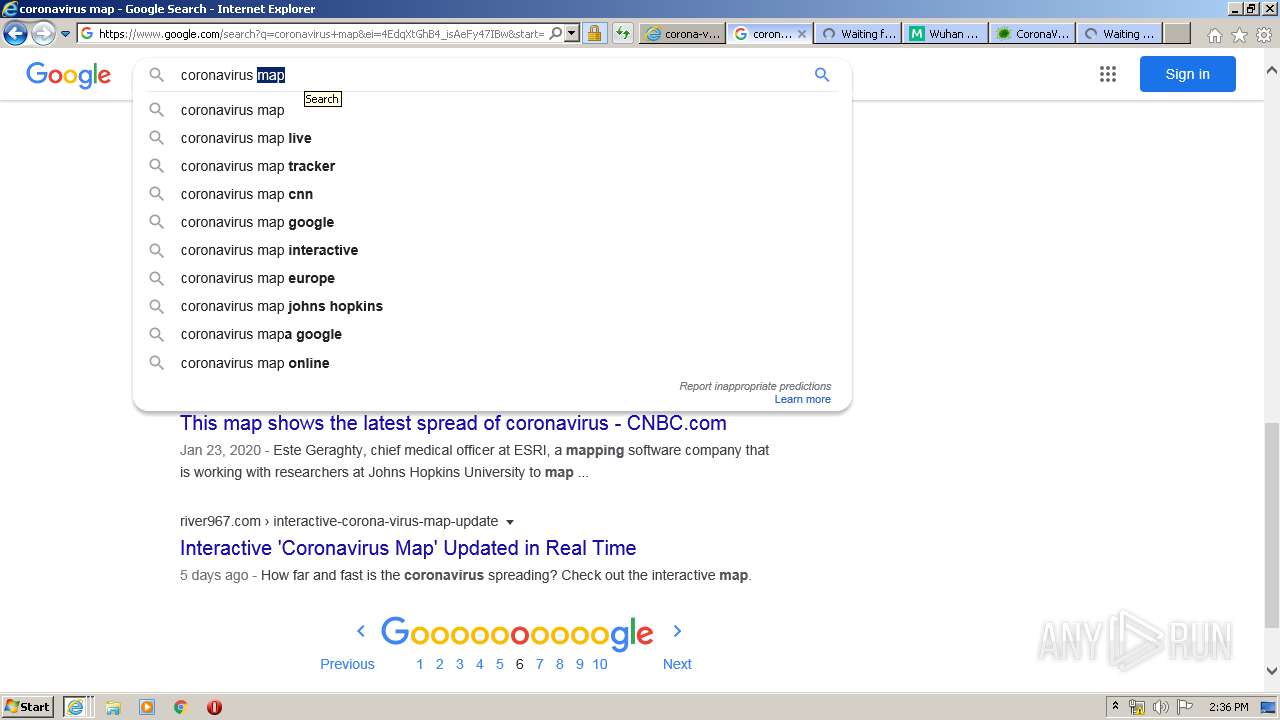Click inside the Google search box
1280x720 pixels.
tap(490, 75)
